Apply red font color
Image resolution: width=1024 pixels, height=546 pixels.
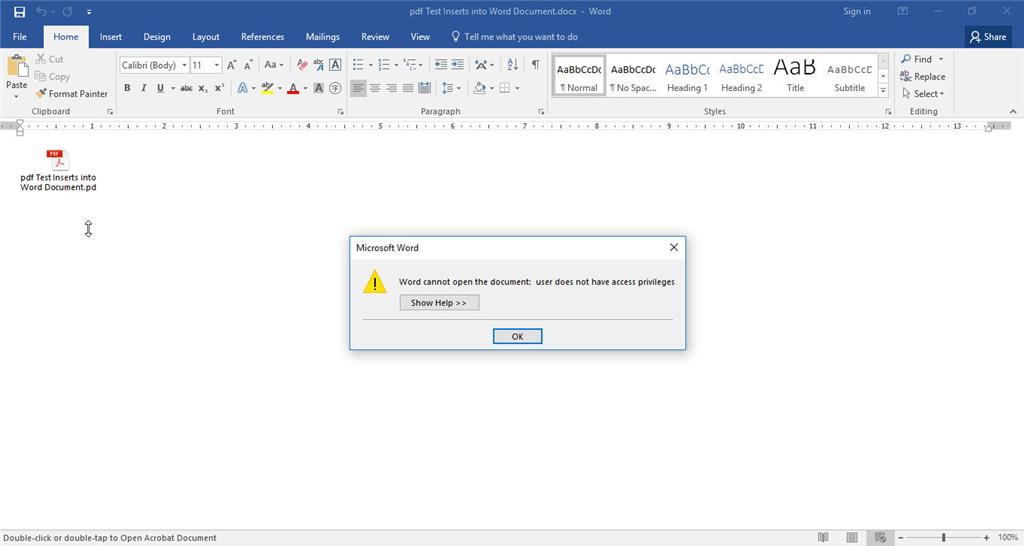[293, 88]
